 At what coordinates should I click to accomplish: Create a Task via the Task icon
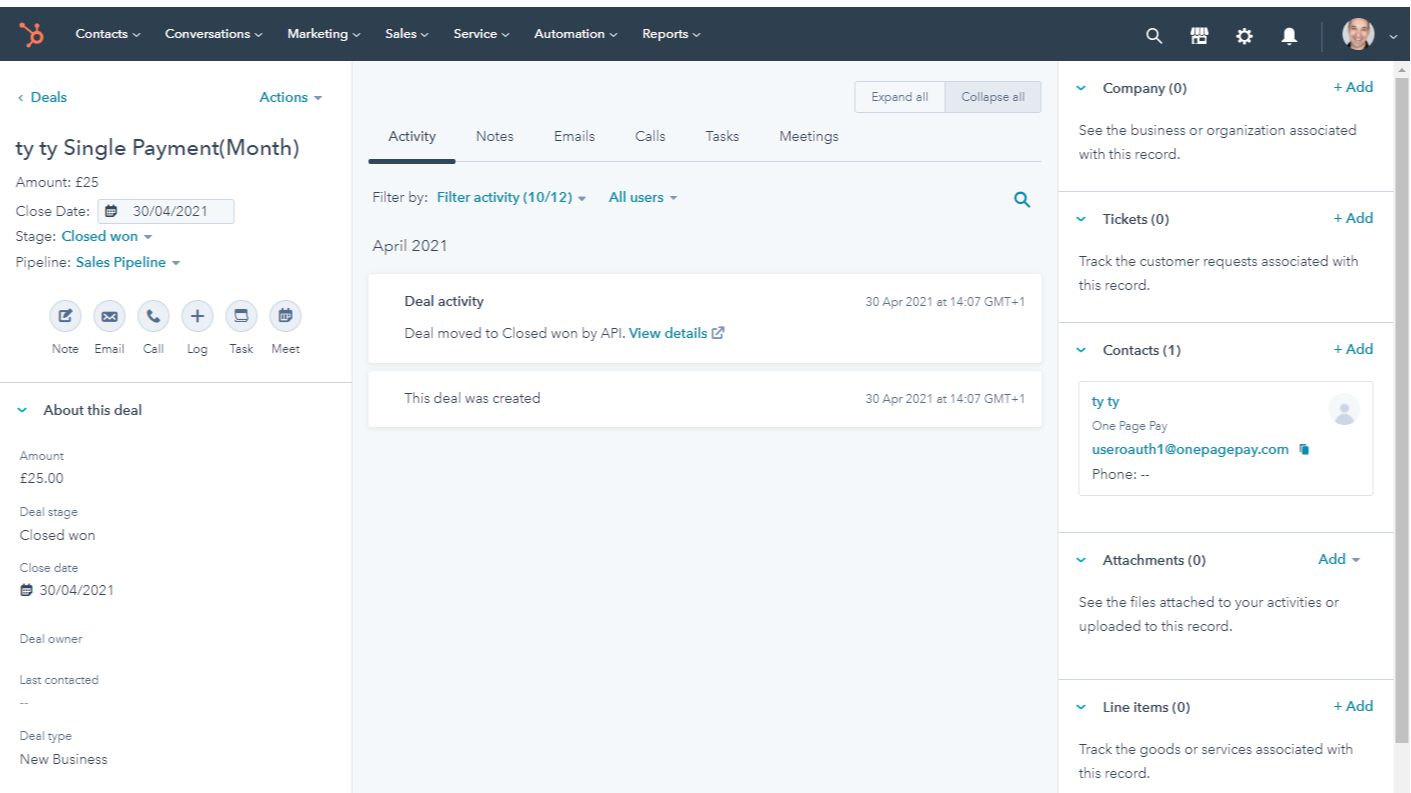coord(240,315)
